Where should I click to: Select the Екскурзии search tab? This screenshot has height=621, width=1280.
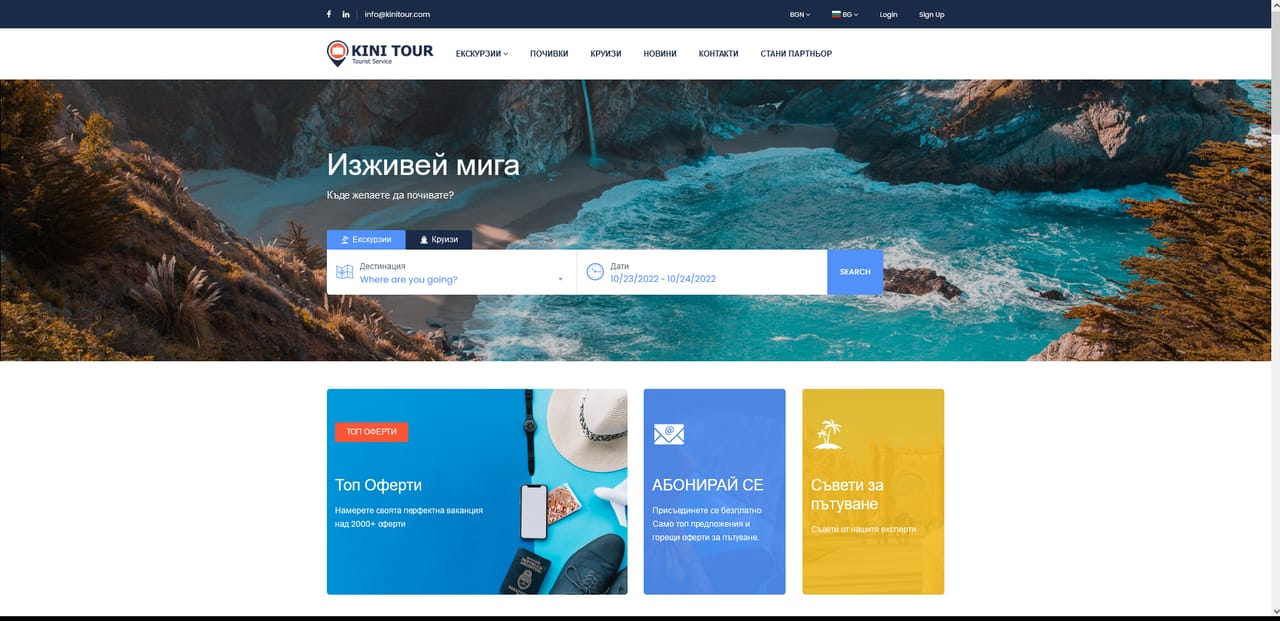click(x=366, y=240)
